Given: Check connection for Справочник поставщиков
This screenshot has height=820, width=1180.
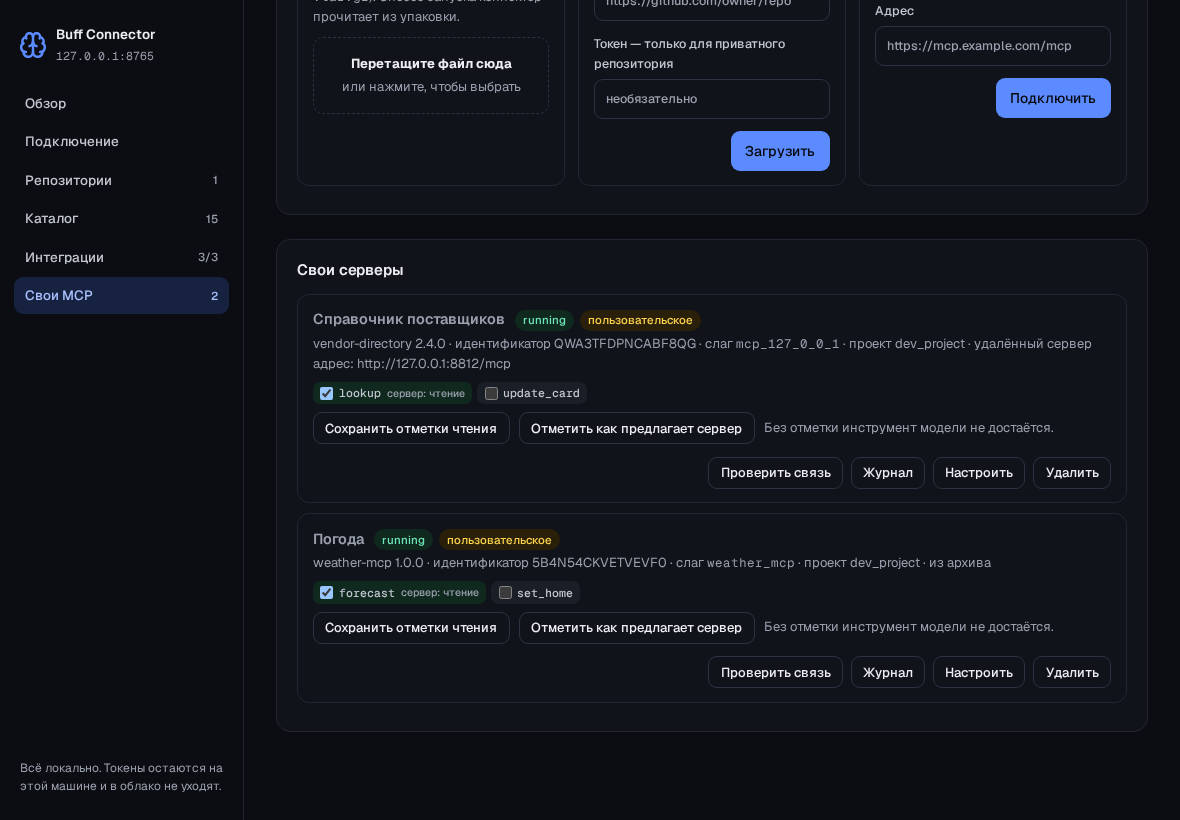Looking at the screenshot, I should point(775,473).
